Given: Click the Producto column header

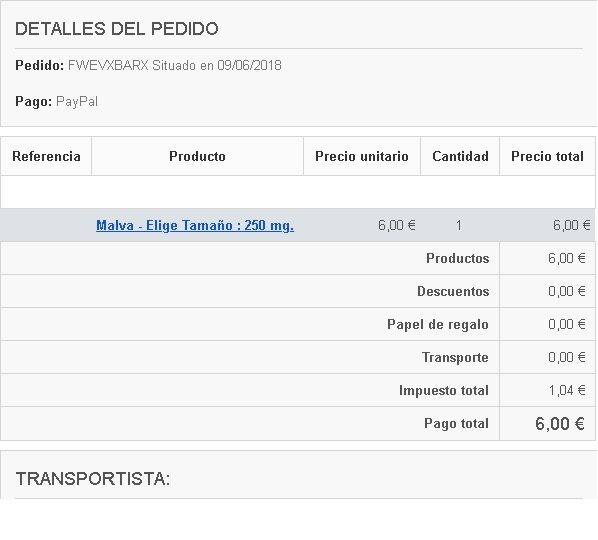Looking at the screenshot, I should (x=197, y=156).
